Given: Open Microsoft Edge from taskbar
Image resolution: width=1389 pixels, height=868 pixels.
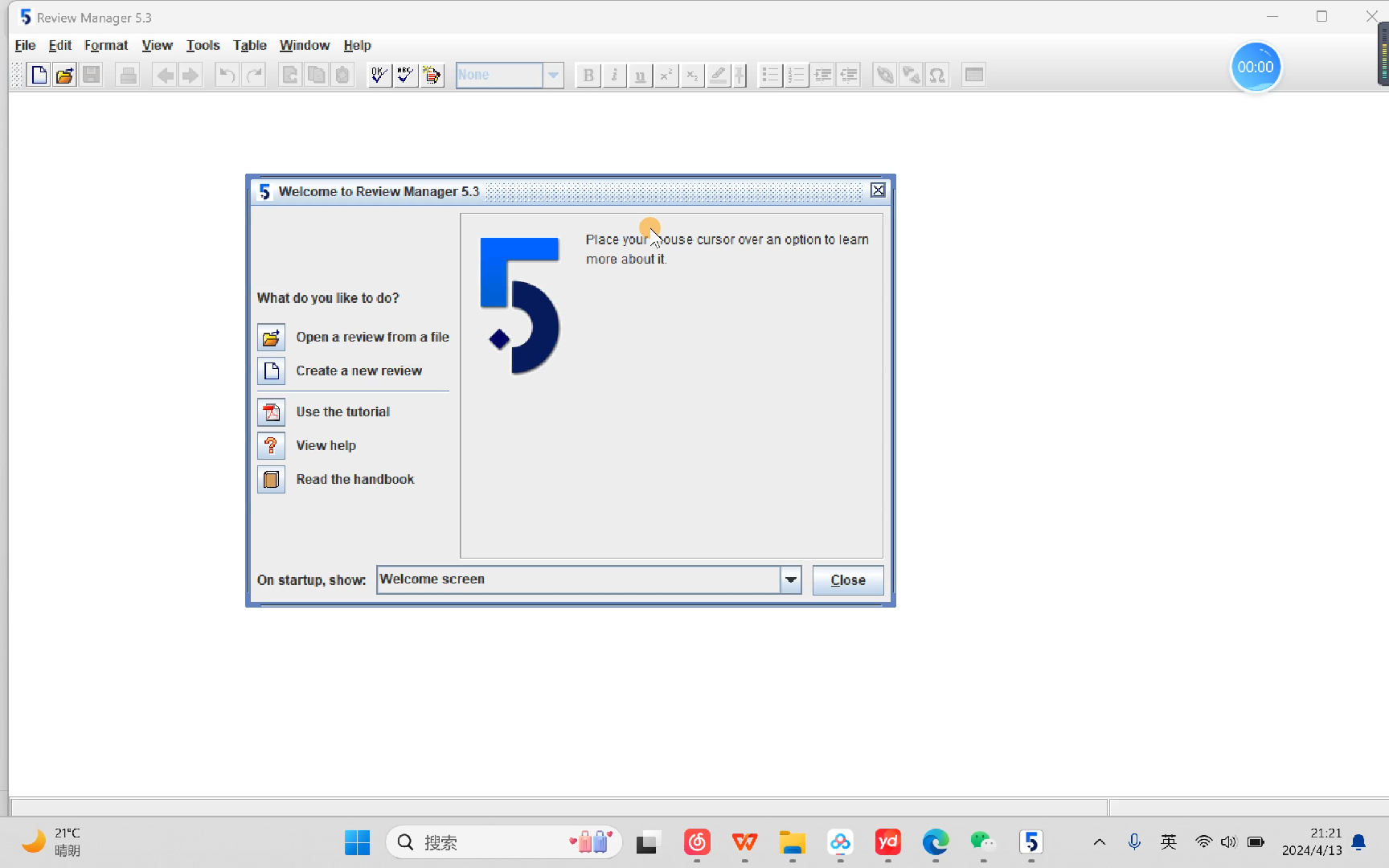Looking at the screenshot, I should coord(936,842).
